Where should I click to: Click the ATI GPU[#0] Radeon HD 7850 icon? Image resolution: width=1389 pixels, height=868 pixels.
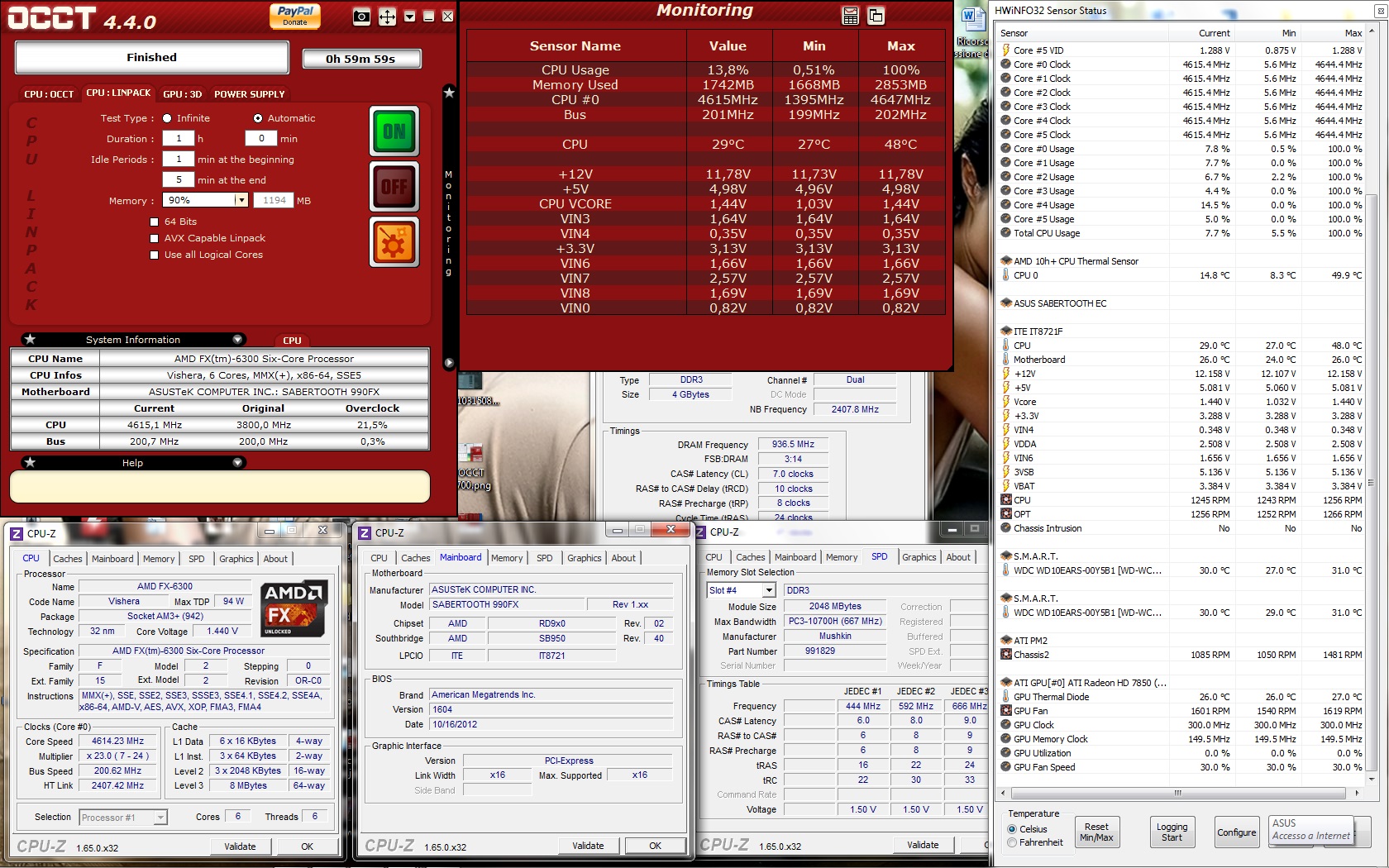tap(1006, 683)
